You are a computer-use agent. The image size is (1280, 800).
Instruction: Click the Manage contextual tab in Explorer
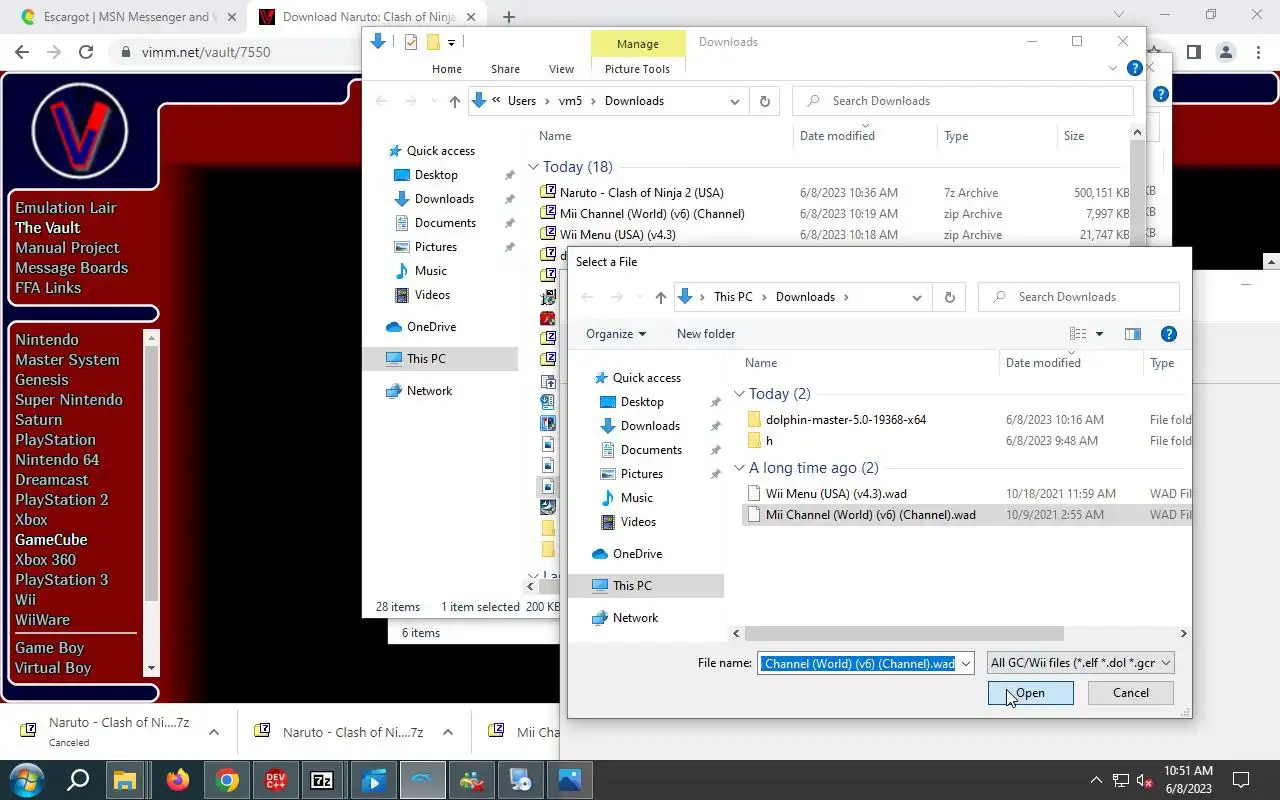coord(638,44)
